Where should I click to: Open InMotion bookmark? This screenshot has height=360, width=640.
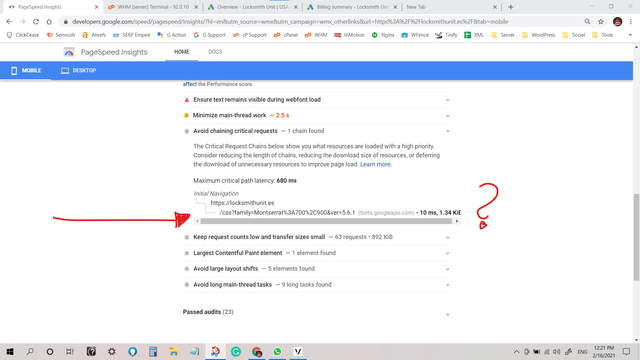(349, 35)
